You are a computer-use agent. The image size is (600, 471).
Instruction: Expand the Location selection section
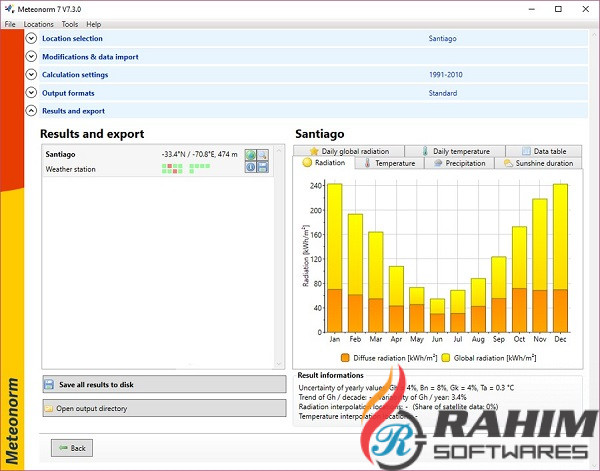coord(31,38)
